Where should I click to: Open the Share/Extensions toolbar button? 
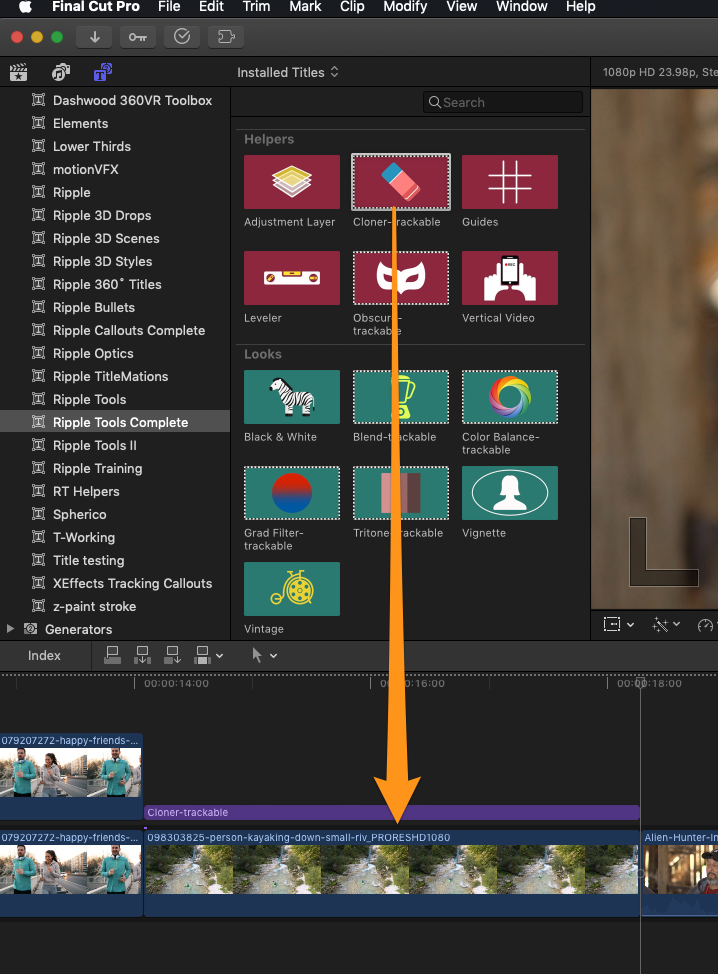tap(226, 37)
